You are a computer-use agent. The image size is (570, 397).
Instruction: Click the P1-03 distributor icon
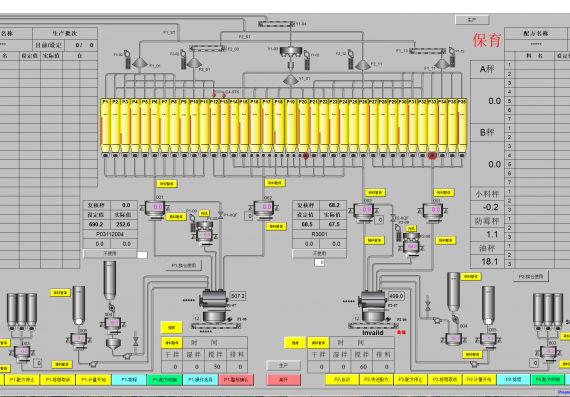pos(290,51)
